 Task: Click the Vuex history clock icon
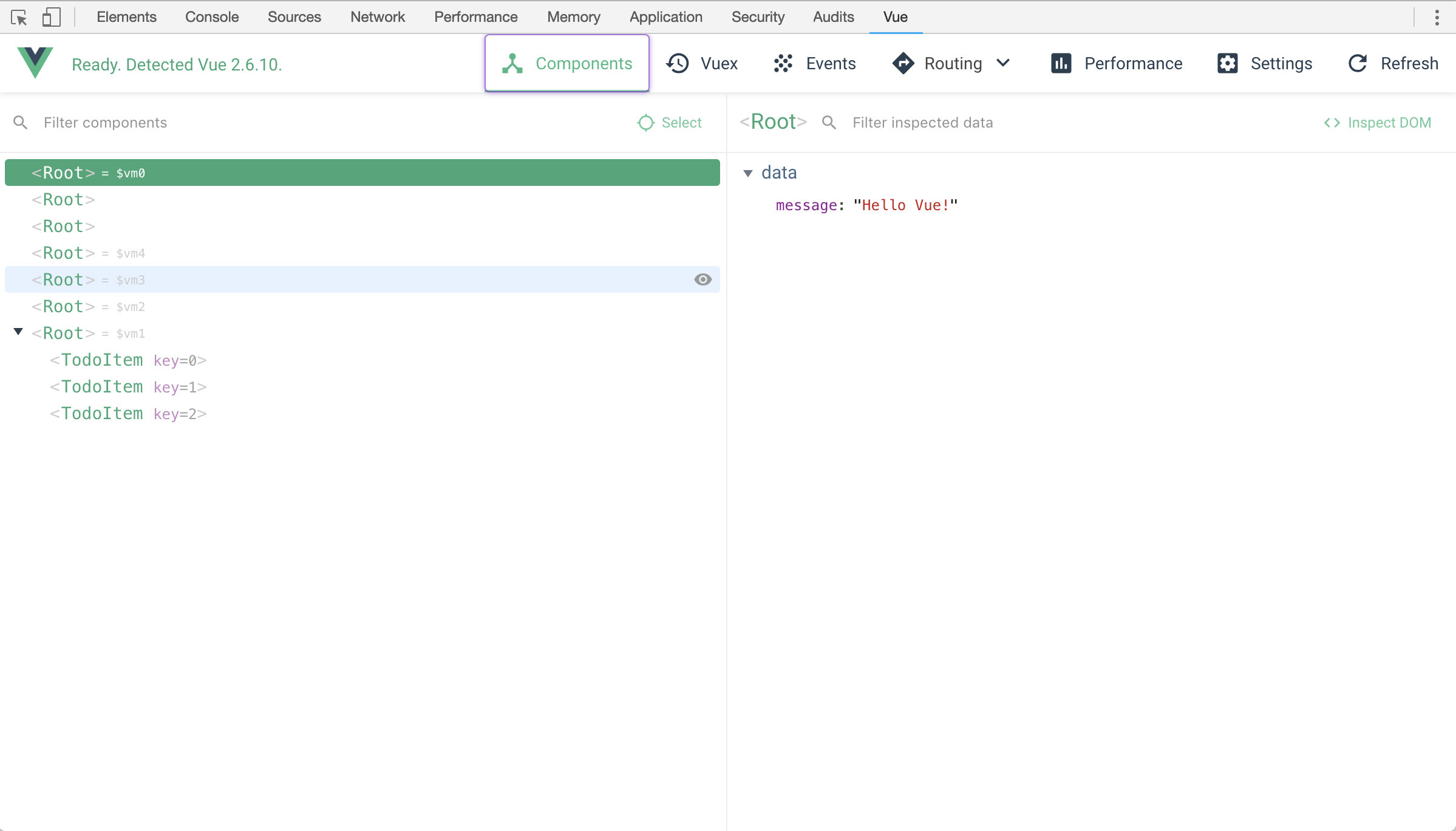[677, 63]
